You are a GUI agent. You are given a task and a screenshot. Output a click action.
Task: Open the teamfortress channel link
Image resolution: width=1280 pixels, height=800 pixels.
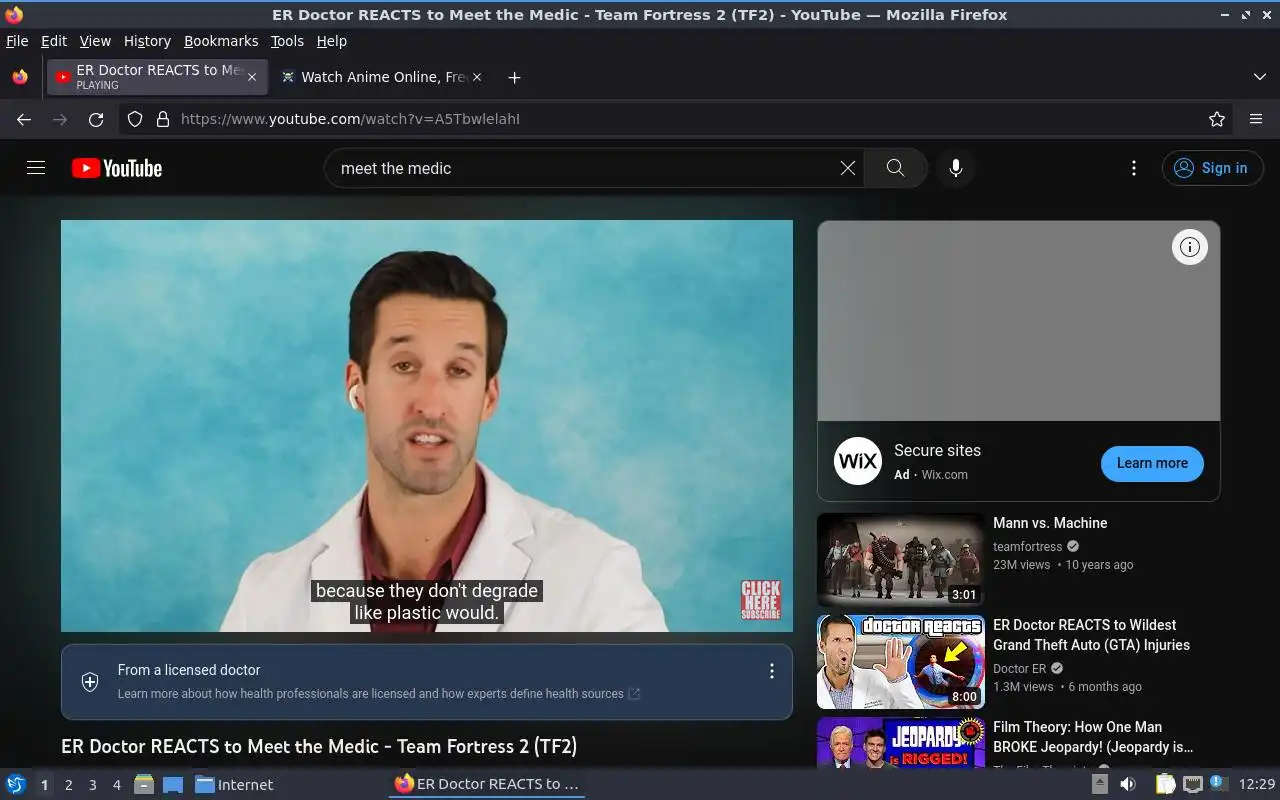1027,546
